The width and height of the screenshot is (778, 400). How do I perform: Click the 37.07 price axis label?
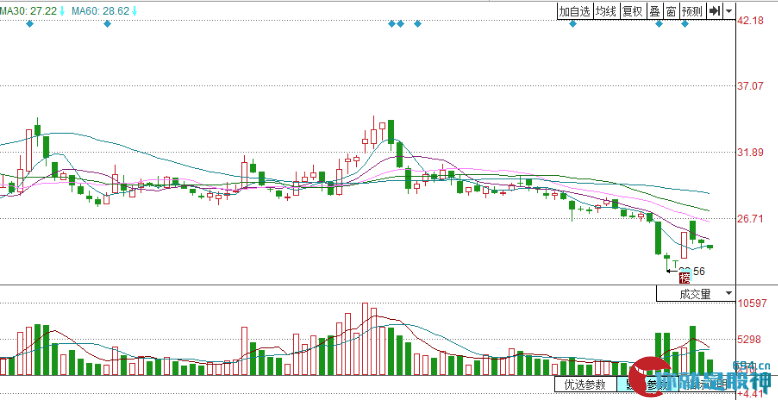coord(752,86)
